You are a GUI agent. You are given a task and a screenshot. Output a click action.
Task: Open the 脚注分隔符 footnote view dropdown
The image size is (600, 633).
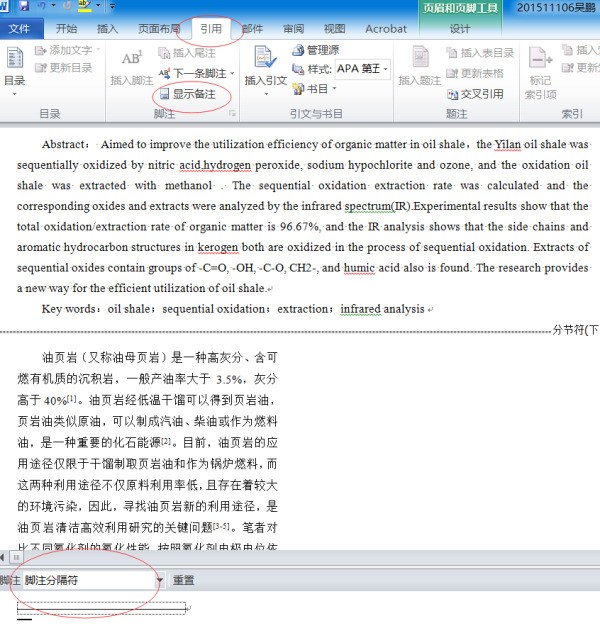159,581
